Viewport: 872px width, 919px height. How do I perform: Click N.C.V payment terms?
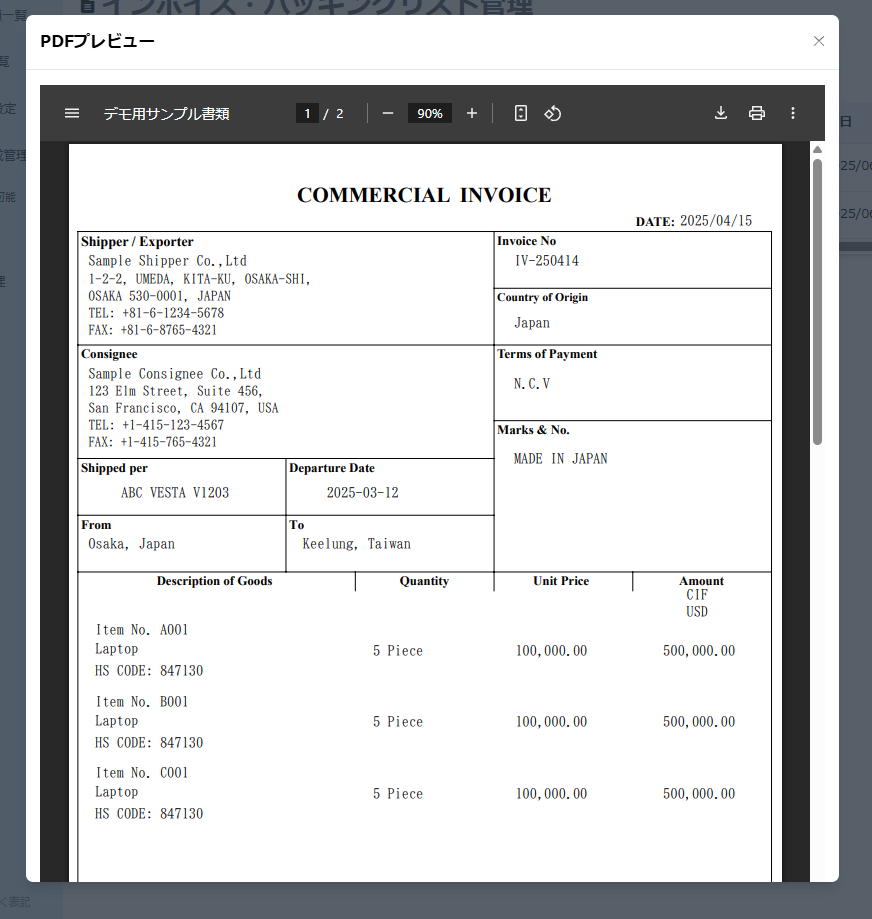pos(532,384)
